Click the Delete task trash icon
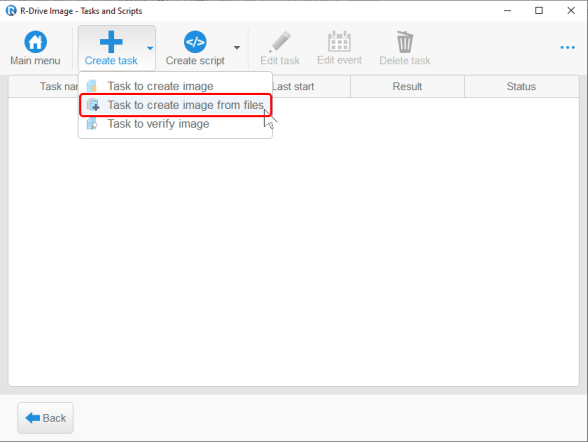Image resolution: width=588 pixels, height=442 pixels. pos(405,42)
